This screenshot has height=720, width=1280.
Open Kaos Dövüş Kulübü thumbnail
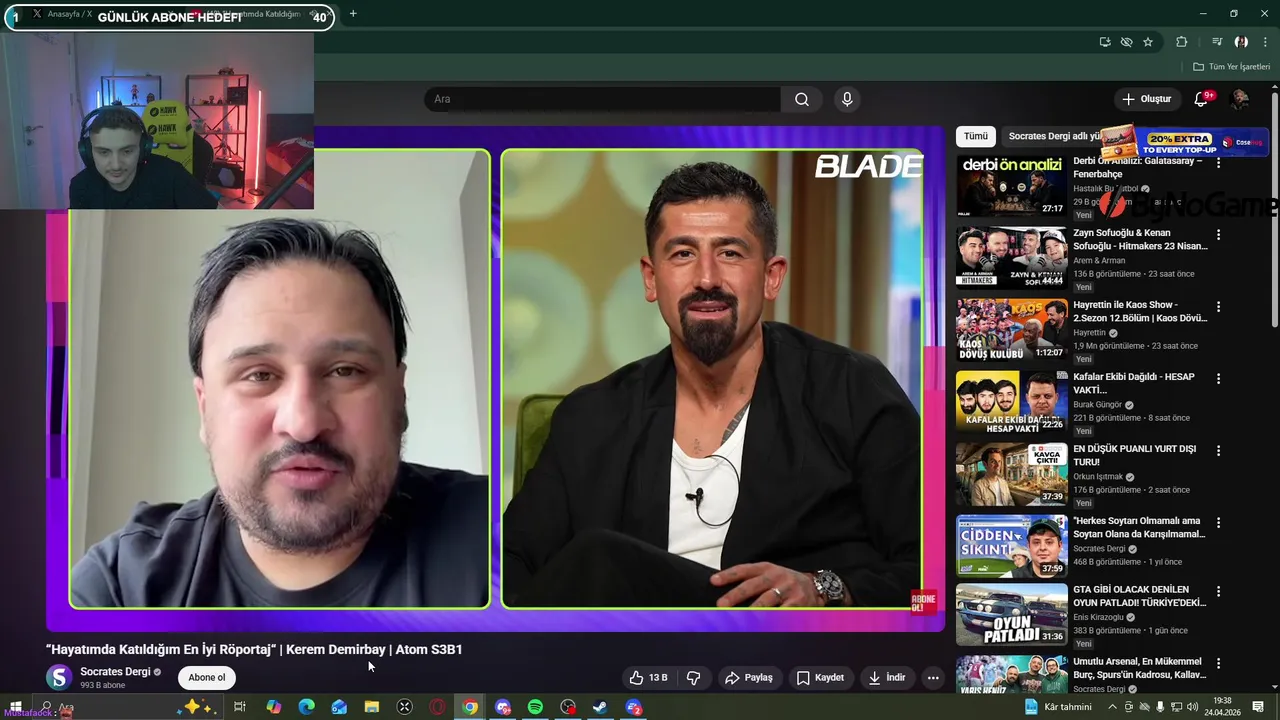[1011, 330]
